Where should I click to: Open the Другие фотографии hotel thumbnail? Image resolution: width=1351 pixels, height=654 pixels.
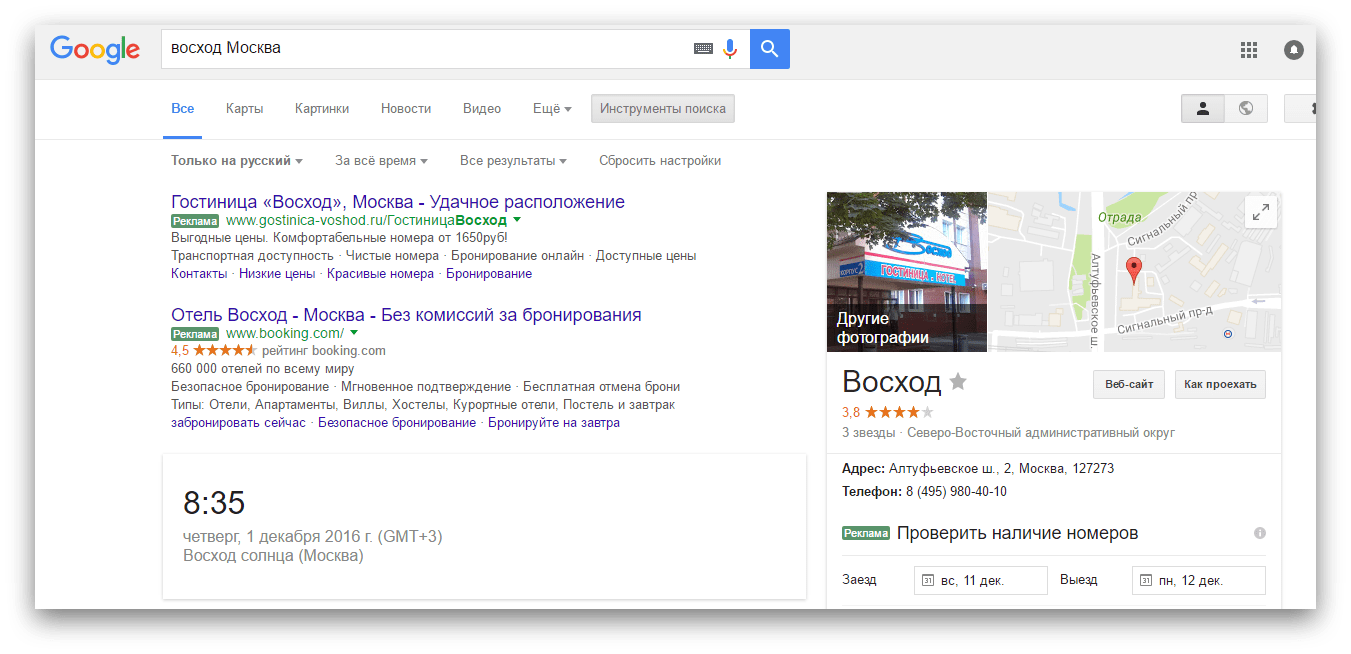point(906,272)
